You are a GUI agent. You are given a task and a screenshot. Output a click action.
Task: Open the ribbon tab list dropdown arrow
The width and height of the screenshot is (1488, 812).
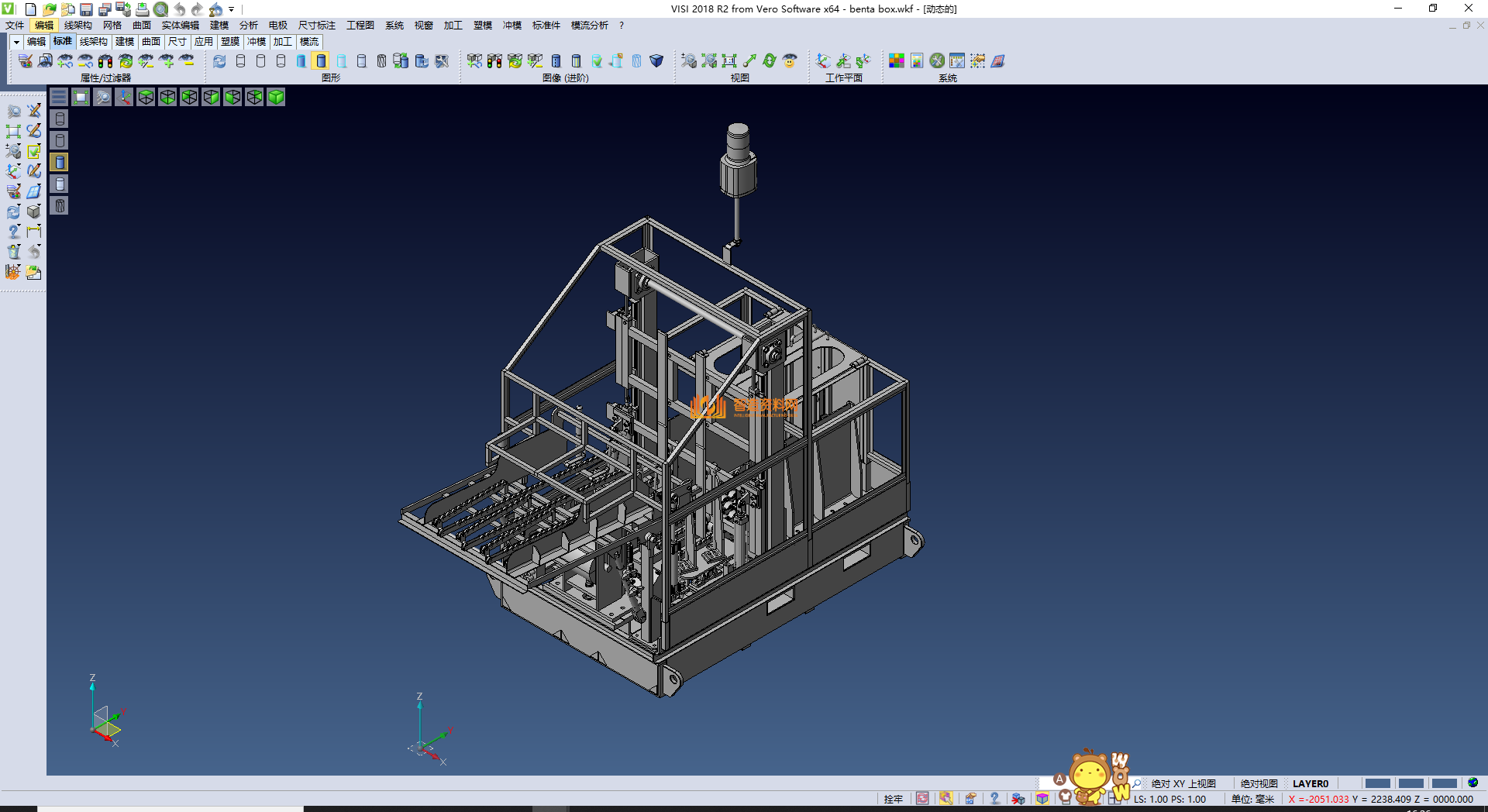tap(16, 42)
